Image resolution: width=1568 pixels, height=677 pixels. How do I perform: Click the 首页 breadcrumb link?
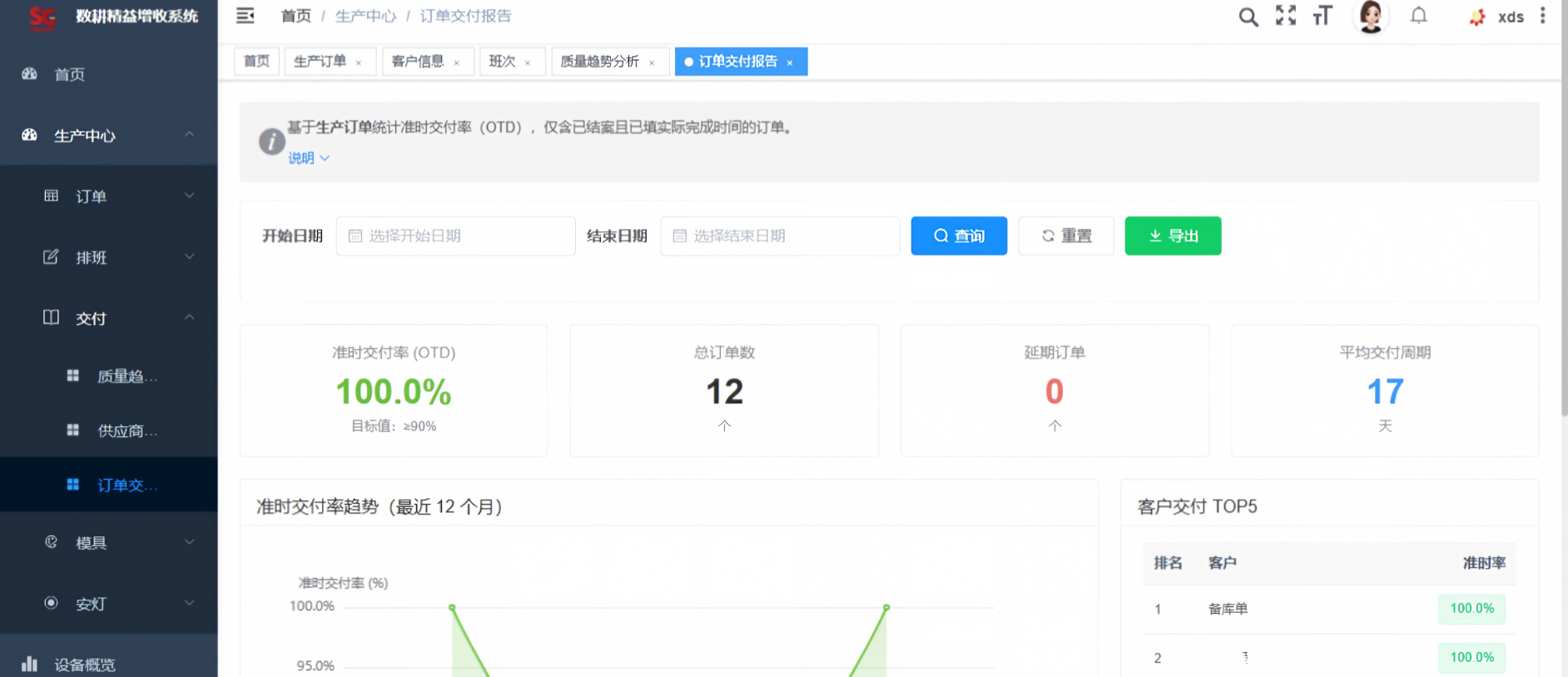[x=295, y=16]
